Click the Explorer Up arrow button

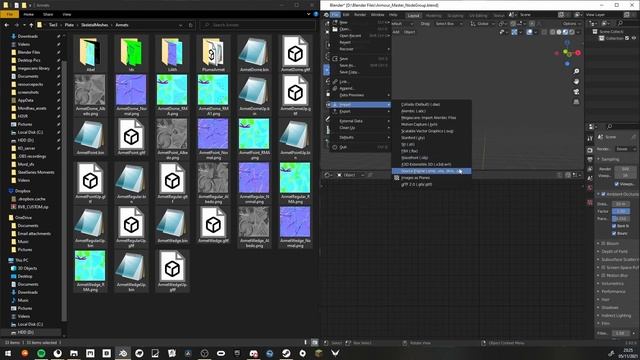point(31,25)
